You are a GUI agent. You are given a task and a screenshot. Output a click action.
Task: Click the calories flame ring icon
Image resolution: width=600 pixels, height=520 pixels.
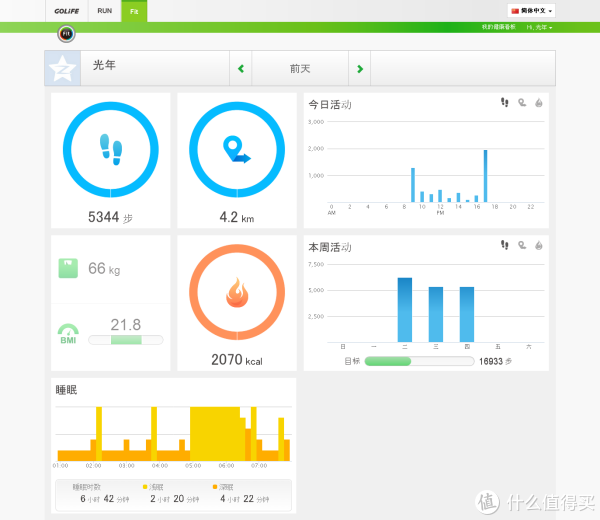pos(237,294)
